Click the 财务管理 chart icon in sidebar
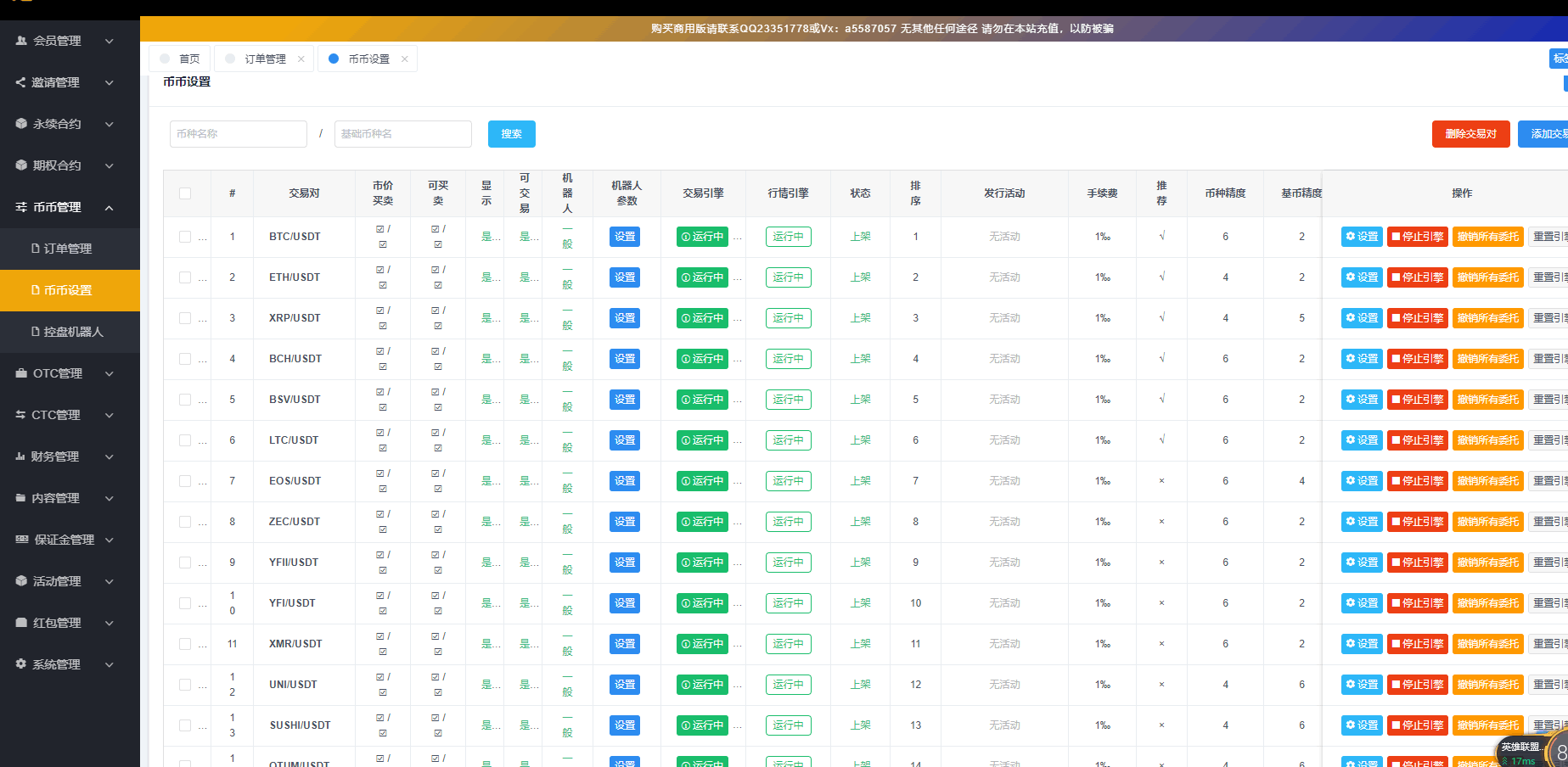The height and width of the screenshot is (767, 1568). (x=20, y=456)
